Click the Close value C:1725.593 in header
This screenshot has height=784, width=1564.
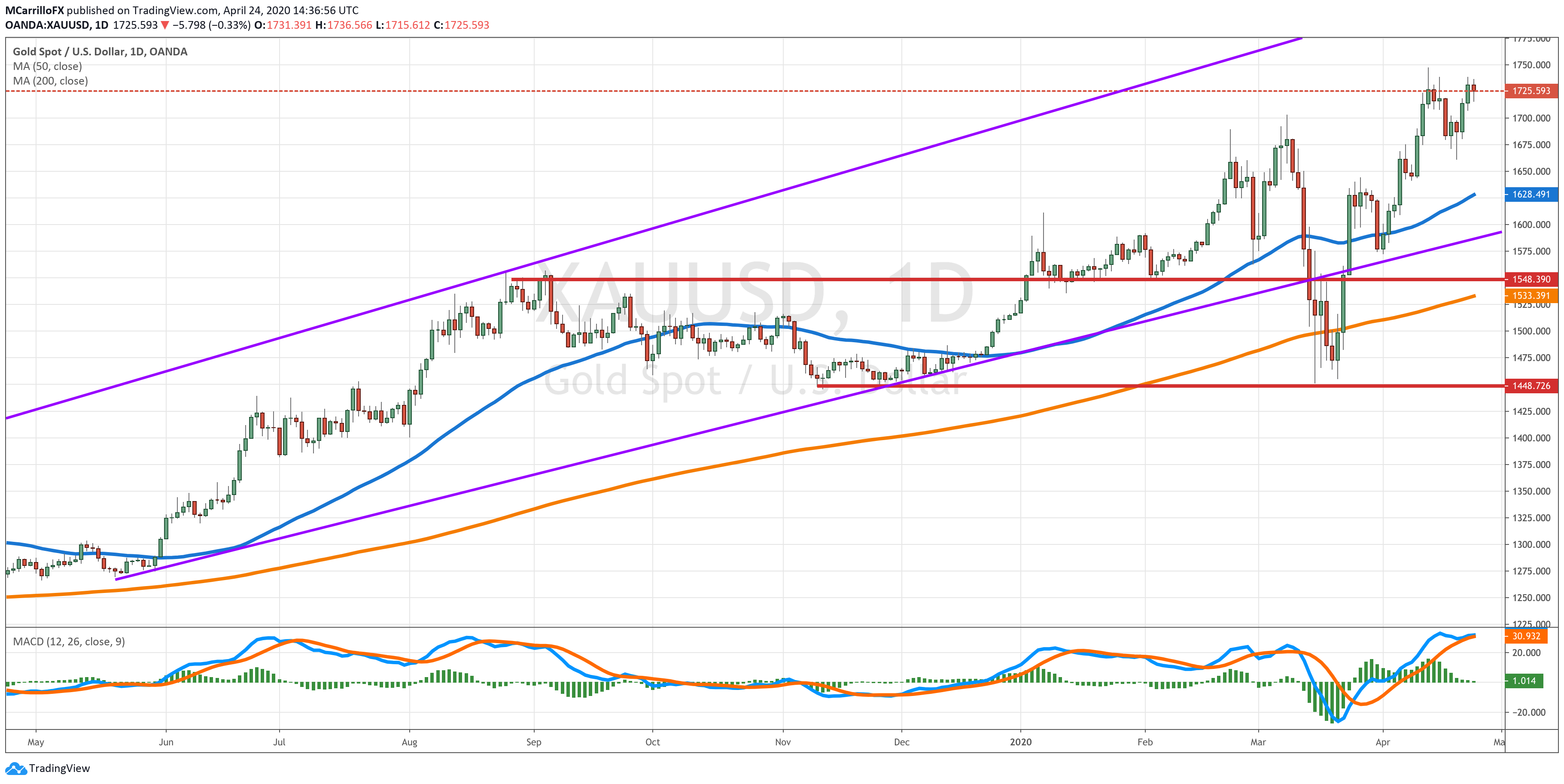[462, 25]
